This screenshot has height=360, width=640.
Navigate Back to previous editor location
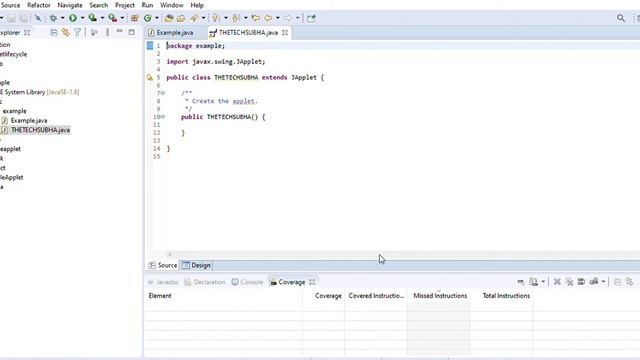pos(268,18)
